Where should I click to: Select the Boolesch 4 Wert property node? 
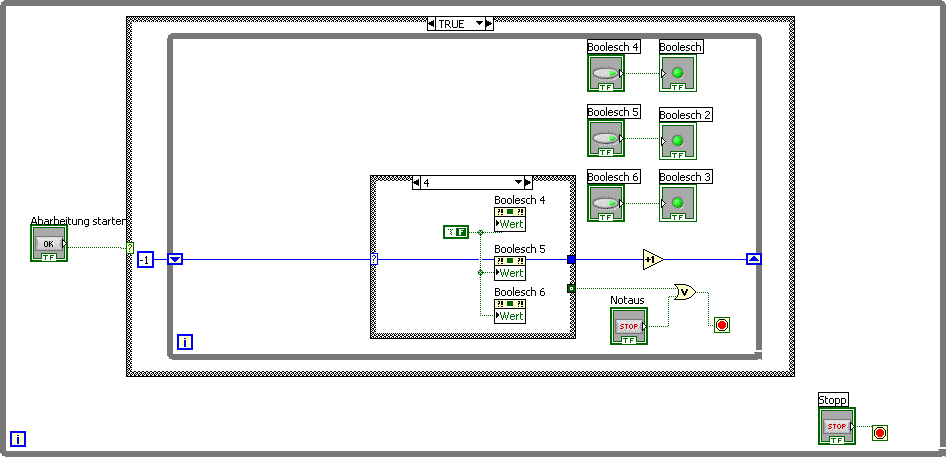coord(510,219)
